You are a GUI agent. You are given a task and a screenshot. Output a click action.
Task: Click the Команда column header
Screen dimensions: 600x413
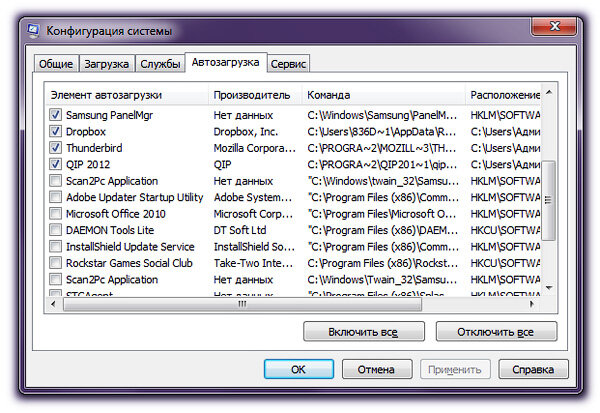pos(384,95)
